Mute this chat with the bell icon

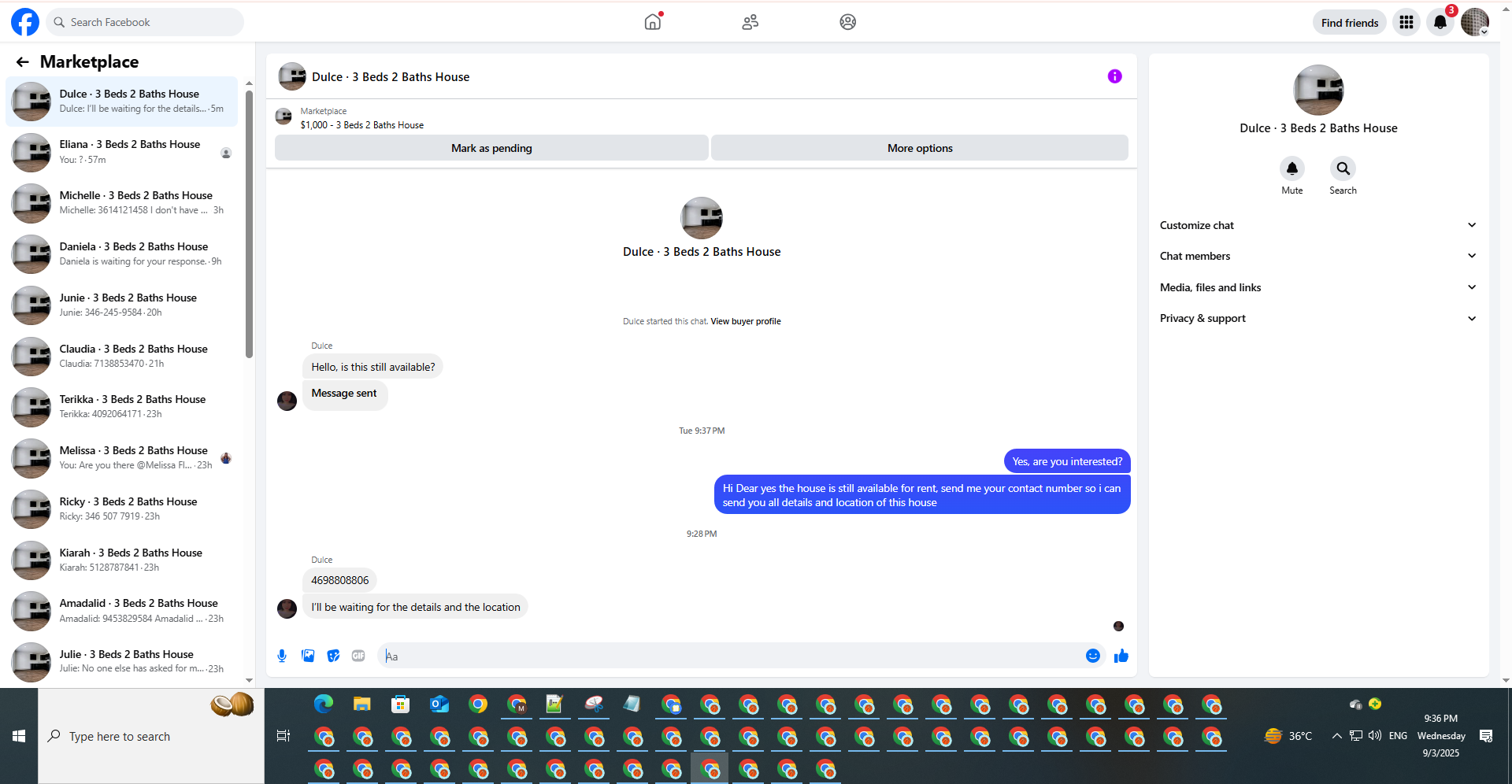1292,168
